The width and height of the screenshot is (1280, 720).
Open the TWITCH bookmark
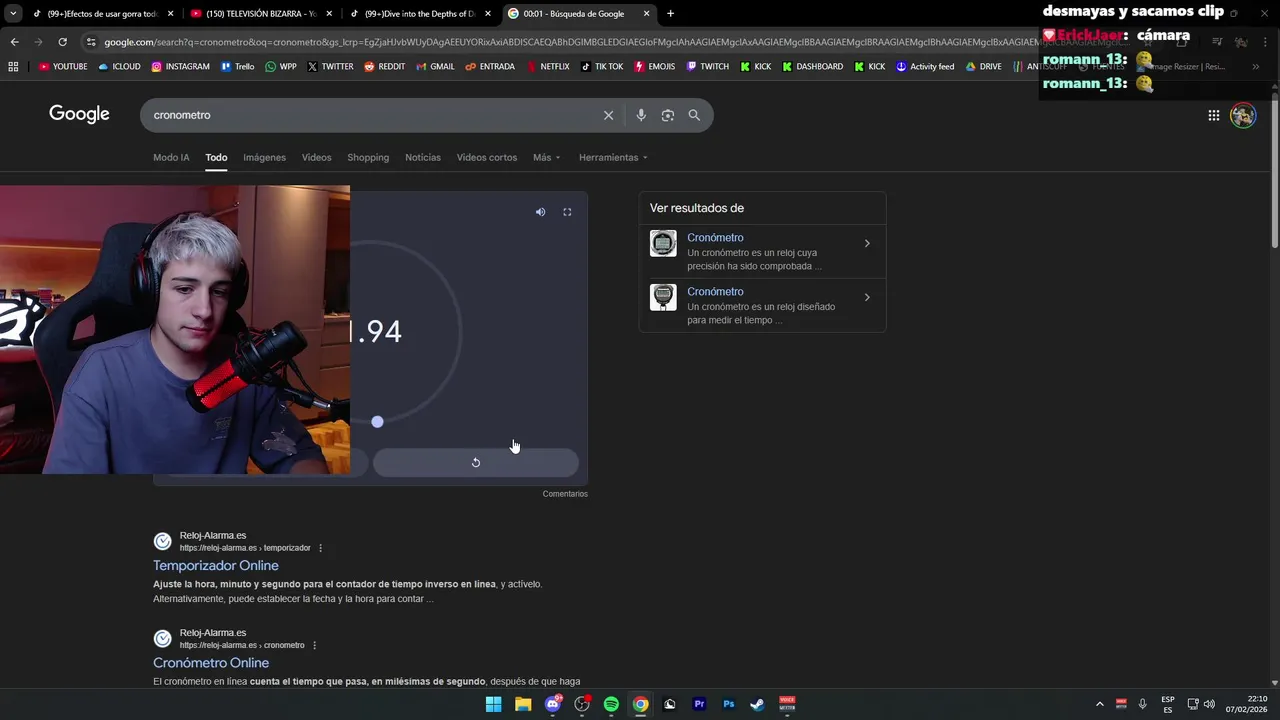[708, 67]
